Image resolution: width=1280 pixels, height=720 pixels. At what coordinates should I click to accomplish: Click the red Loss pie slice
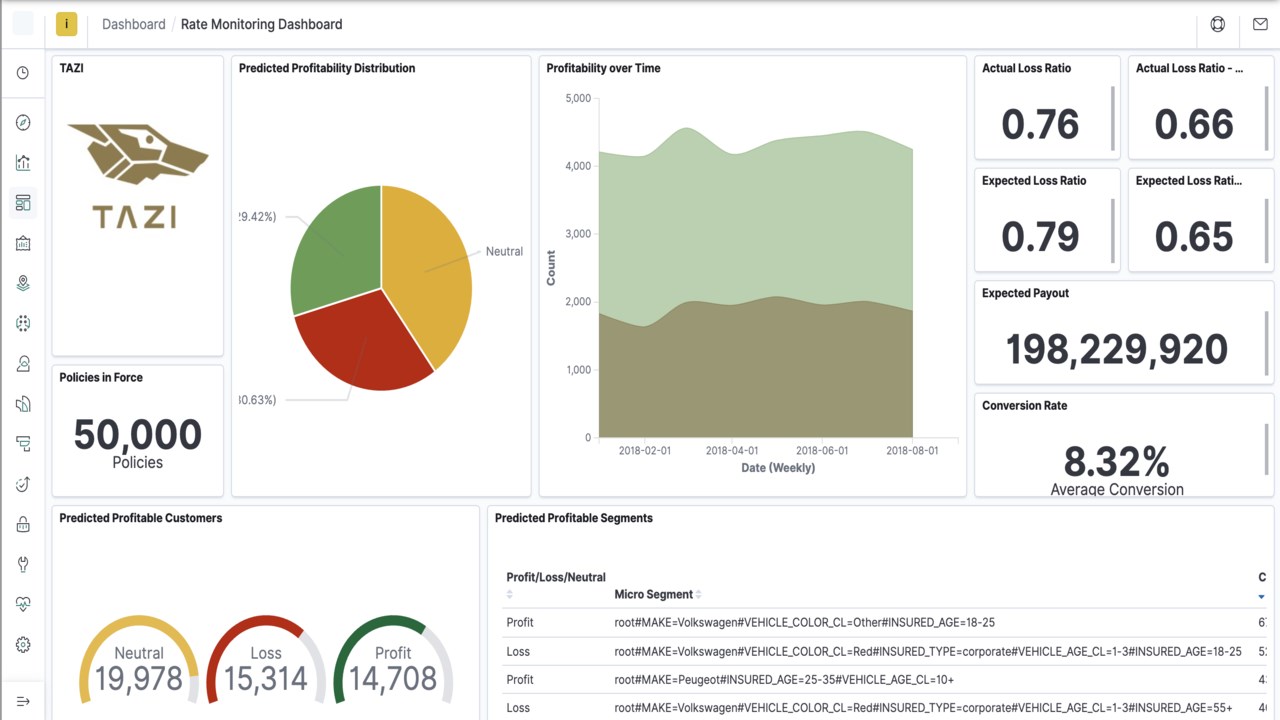(x=360, y=345)
